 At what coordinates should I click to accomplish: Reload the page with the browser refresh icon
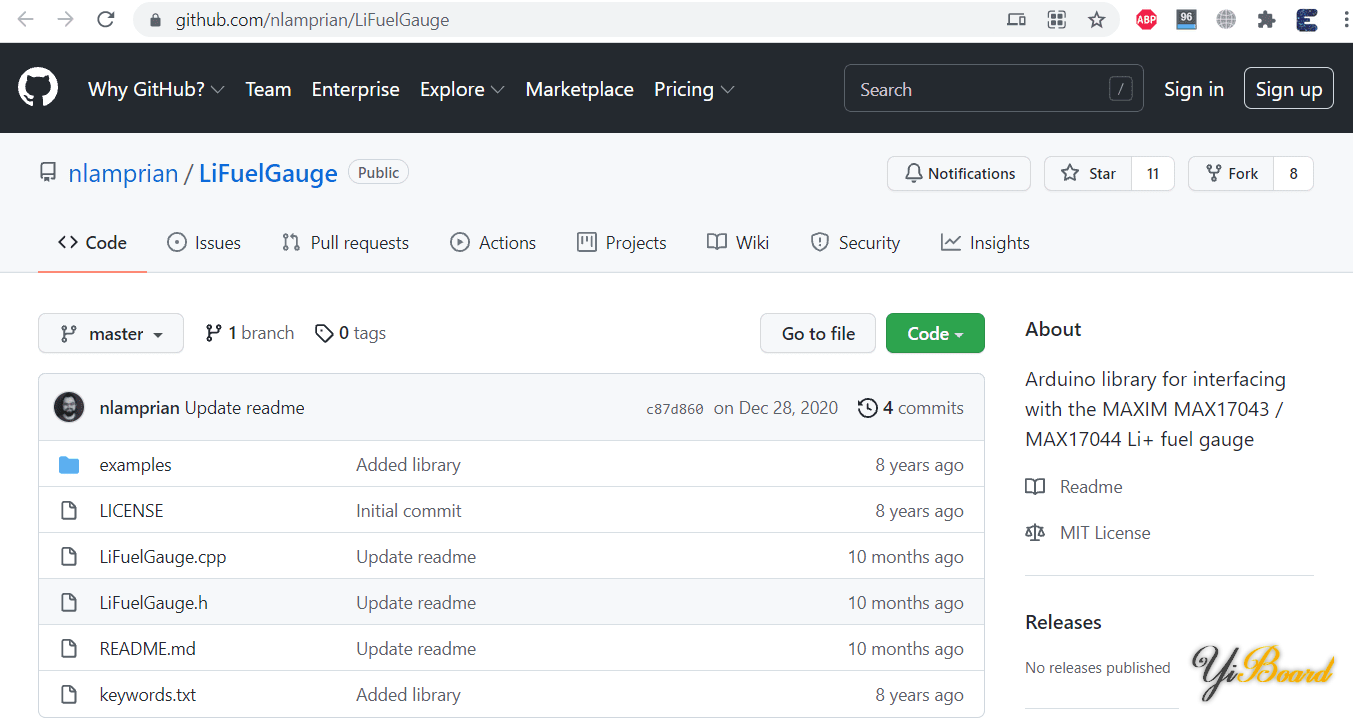[x=105, y=20]
